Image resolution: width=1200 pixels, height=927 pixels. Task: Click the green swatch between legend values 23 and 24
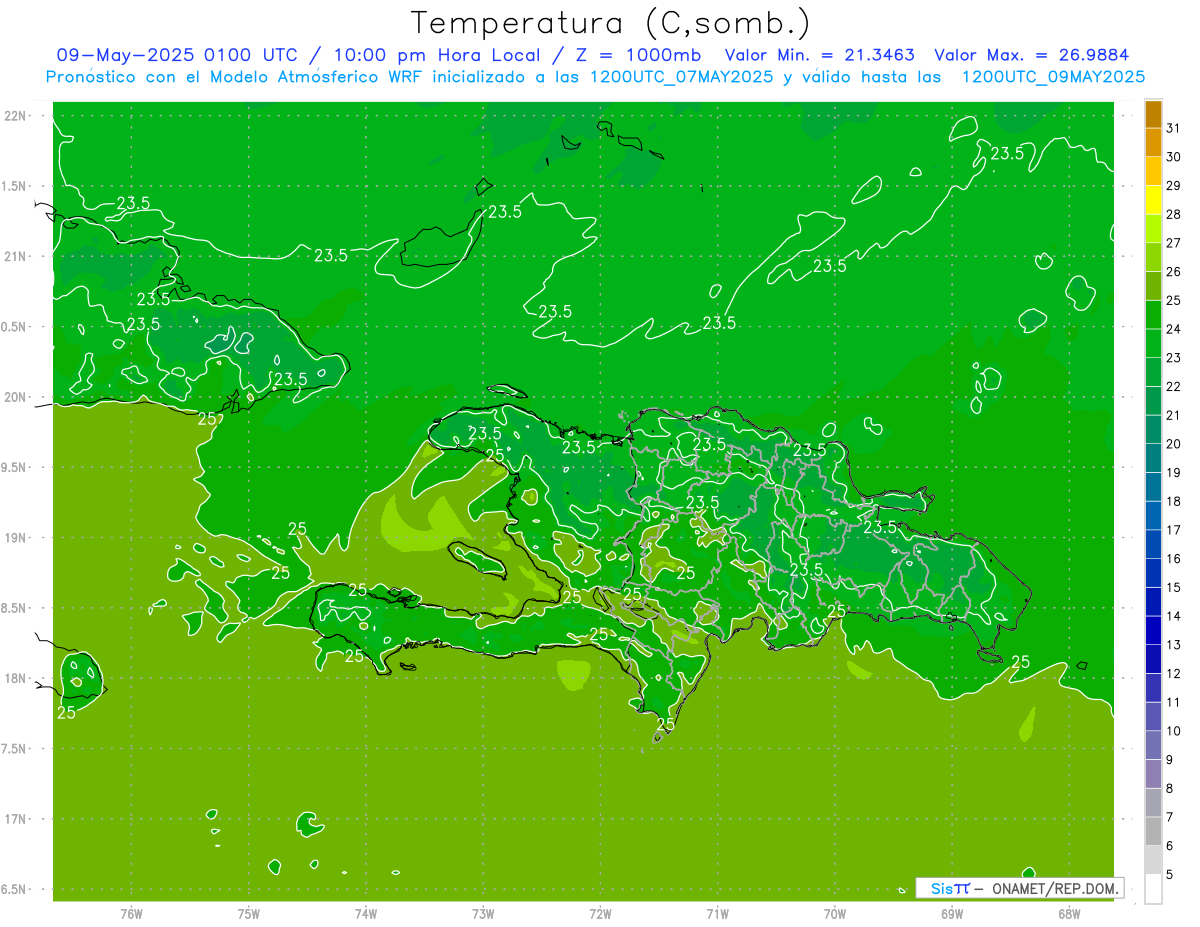[1153, 343]
